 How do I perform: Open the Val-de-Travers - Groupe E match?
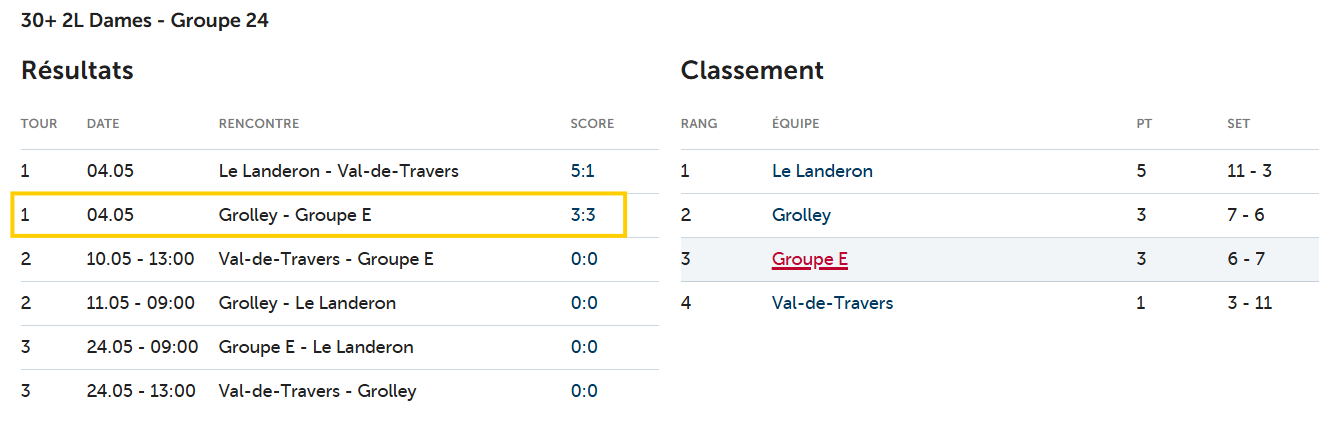(x=326, y=259)
